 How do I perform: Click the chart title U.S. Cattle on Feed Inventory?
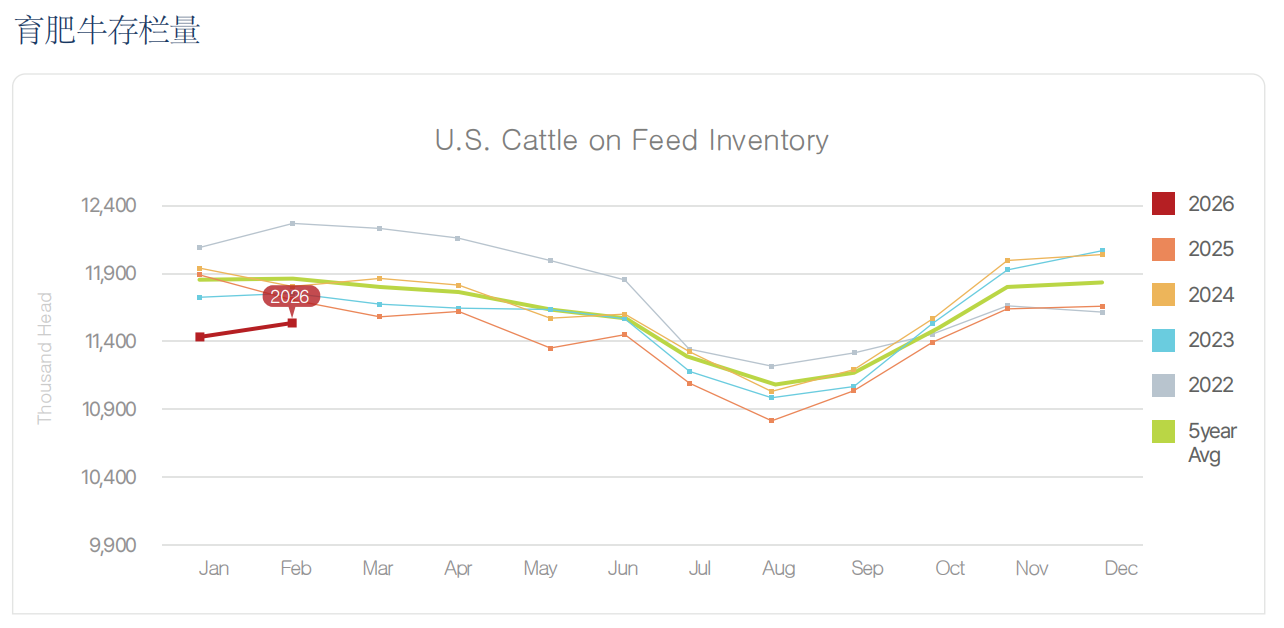pos(632,140)
